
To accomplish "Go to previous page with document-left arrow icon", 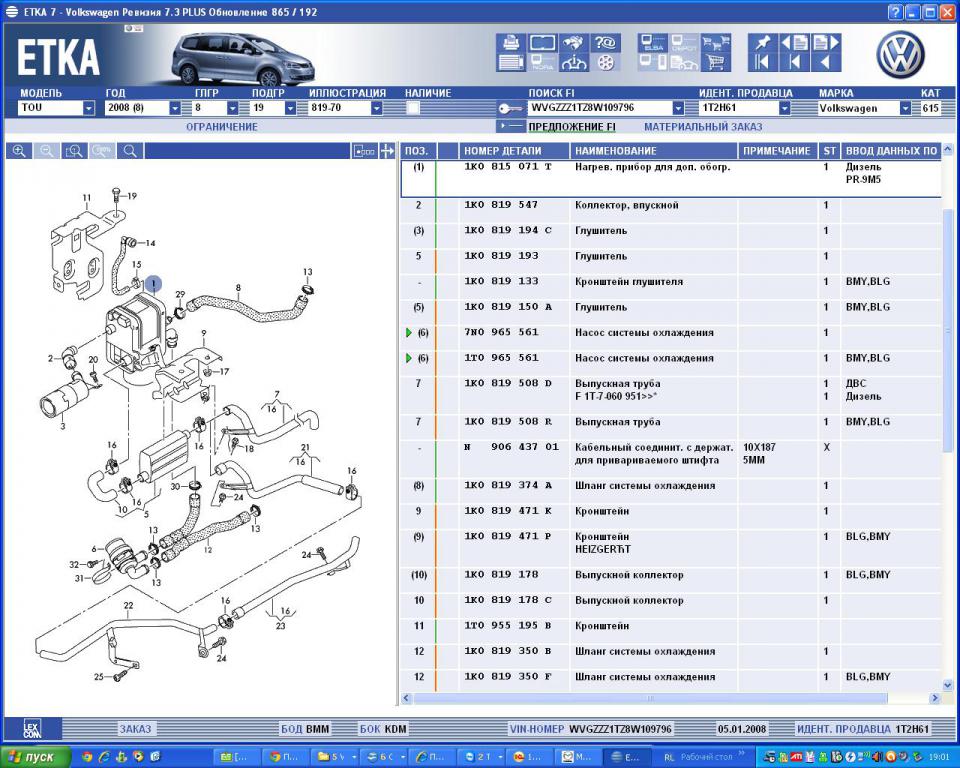I will (795, 43).
